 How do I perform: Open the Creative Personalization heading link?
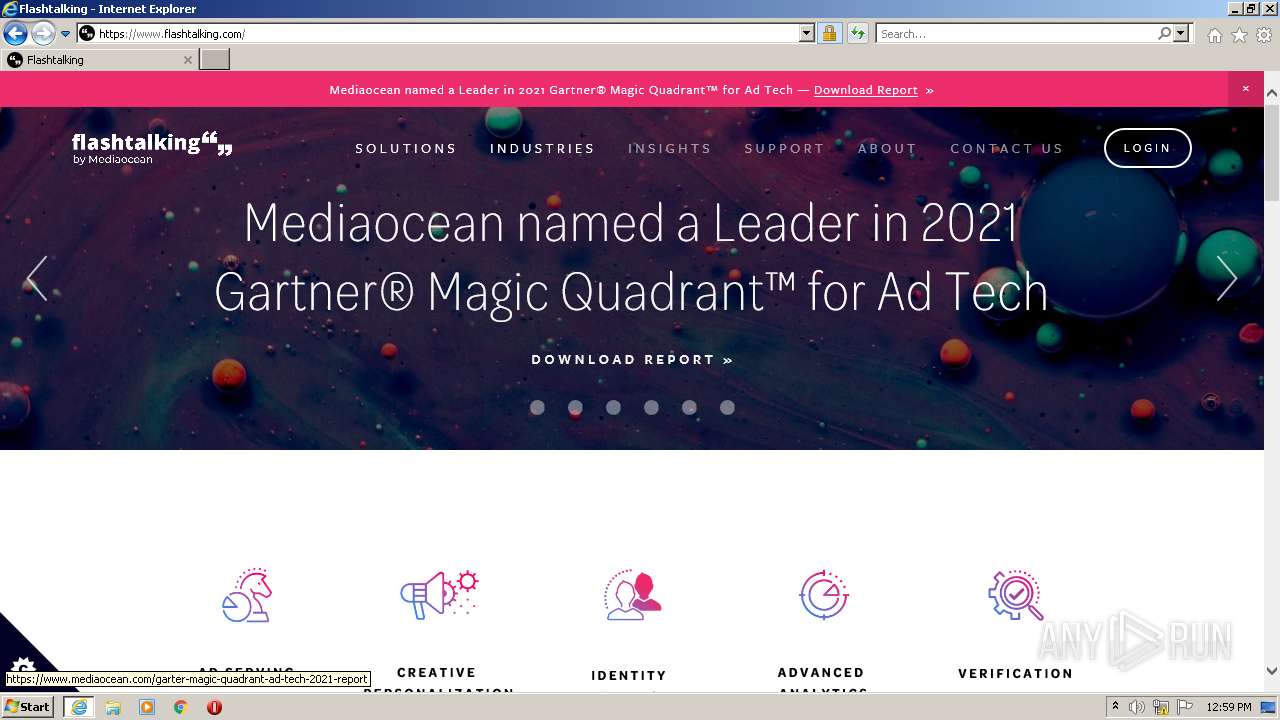tap(437, 681)
